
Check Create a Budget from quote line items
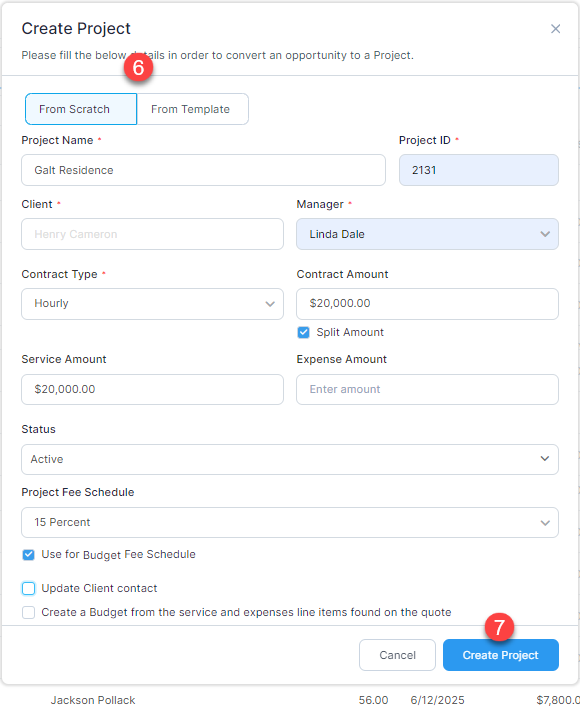(28, 613)
